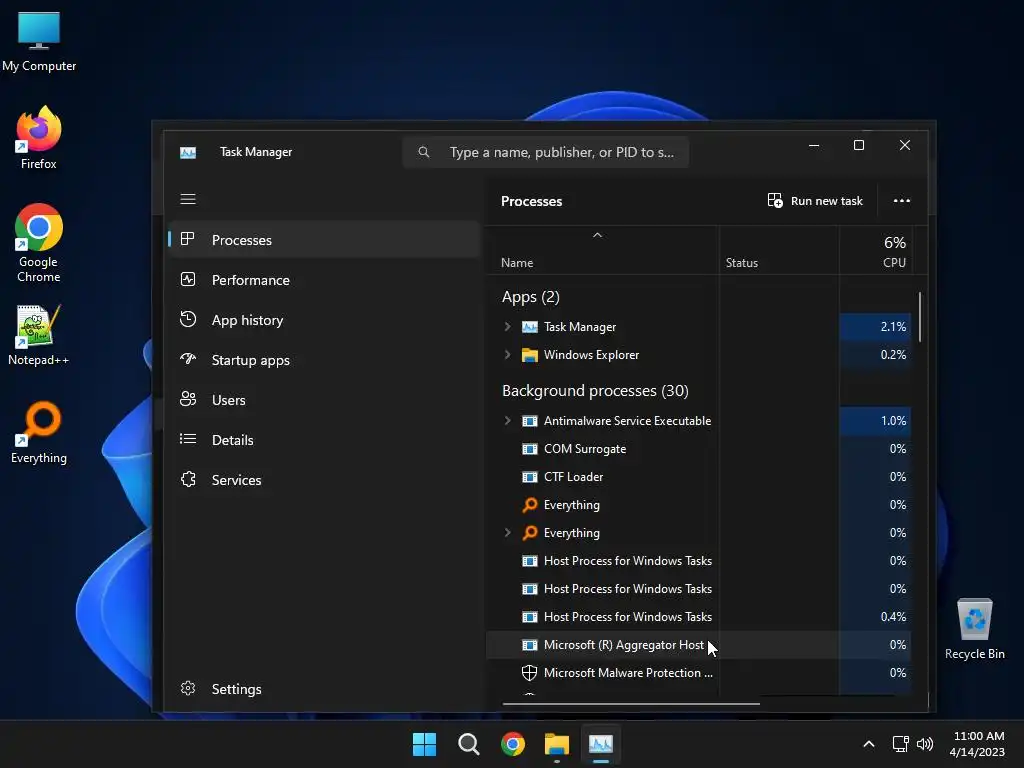Open the Google Chrome desktop shortcut
This screenshot has height=768, width=1024.
click(x=39, y=243)
